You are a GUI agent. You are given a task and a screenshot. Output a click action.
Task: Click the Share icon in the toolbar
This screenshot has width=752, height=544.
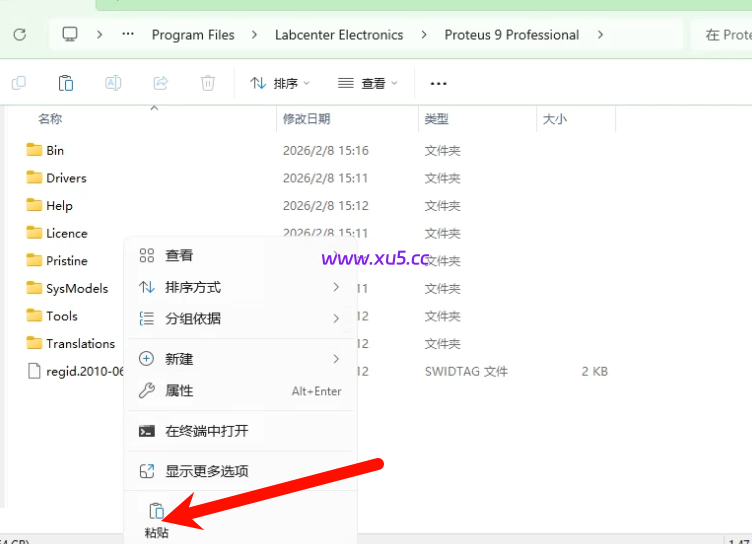(160, 83)
